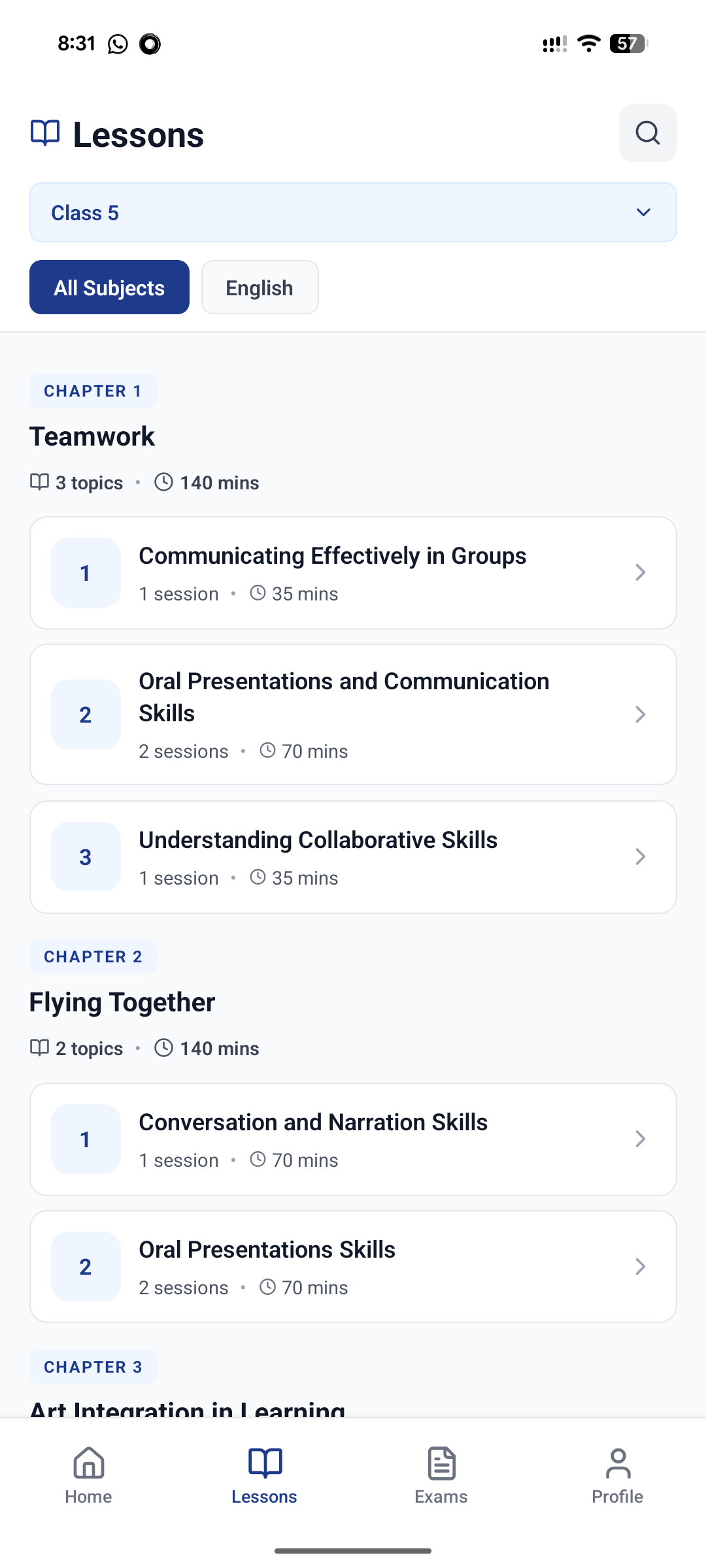
Task: Expand the Class 5 dropdown
Action: click(353, 212)
